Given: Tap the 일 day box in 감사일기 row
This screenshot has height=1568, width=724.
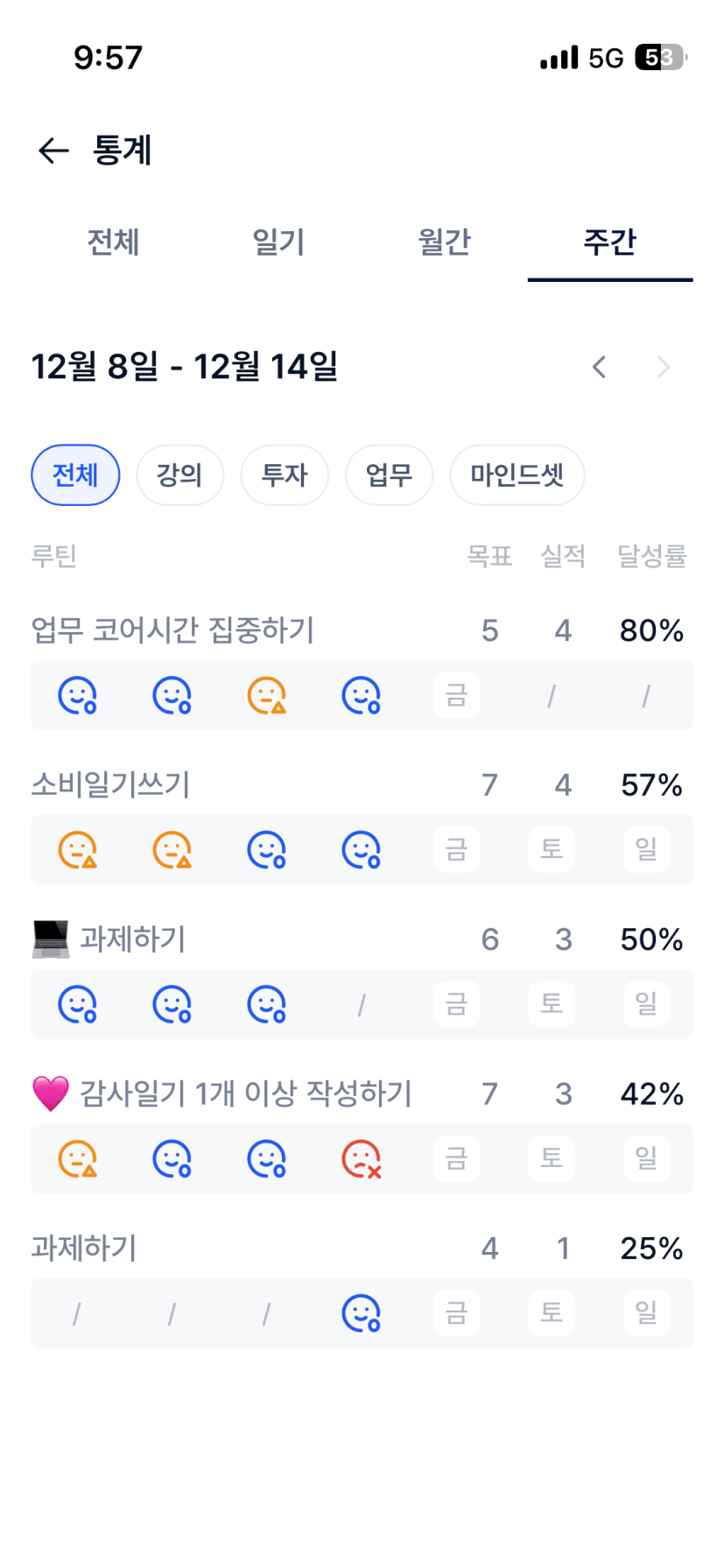Looking at the screenshot, I should click(x=646, y=1159).
